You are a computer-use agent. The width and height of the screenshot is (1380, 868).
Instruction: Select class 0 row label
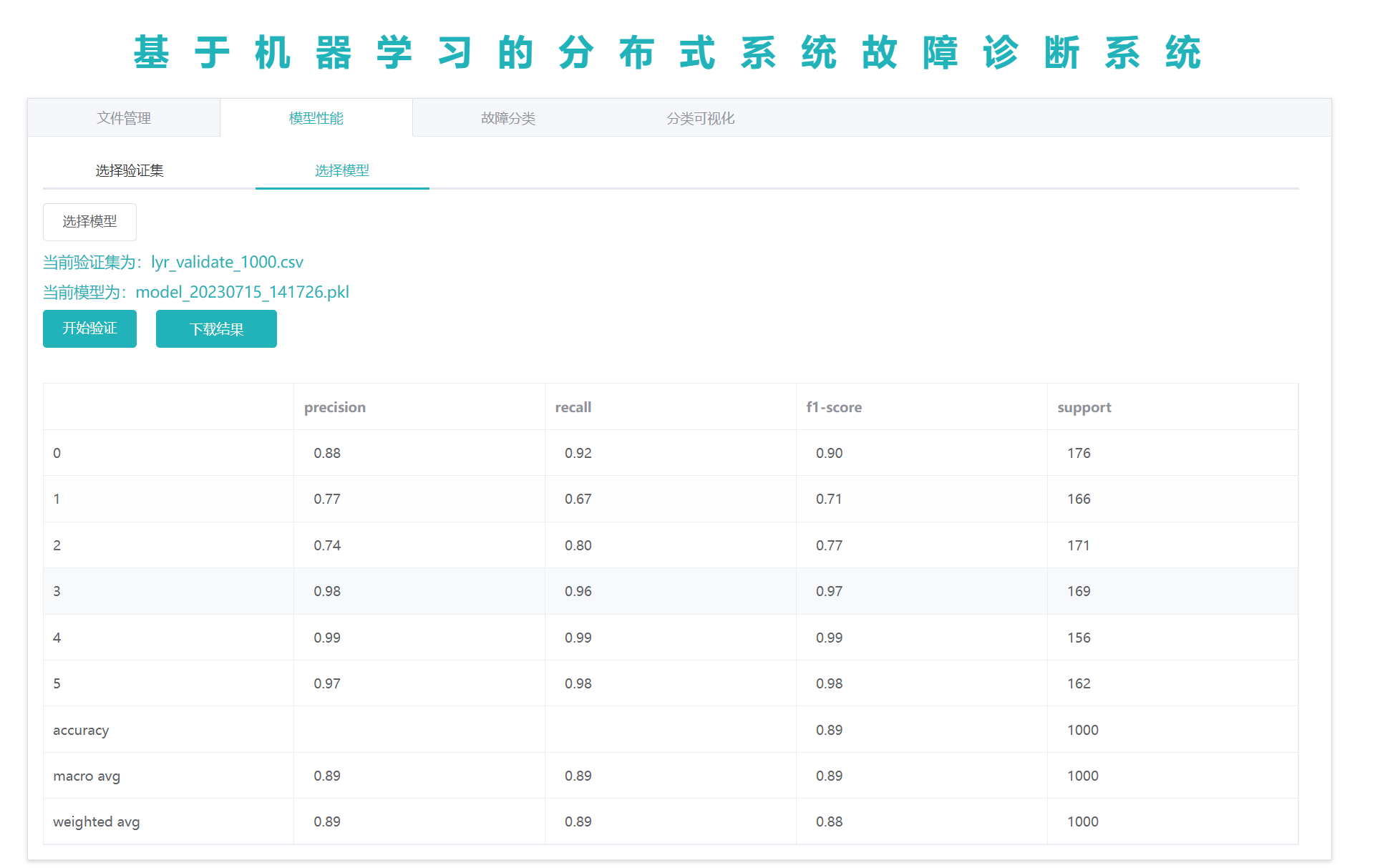[57, 453]
